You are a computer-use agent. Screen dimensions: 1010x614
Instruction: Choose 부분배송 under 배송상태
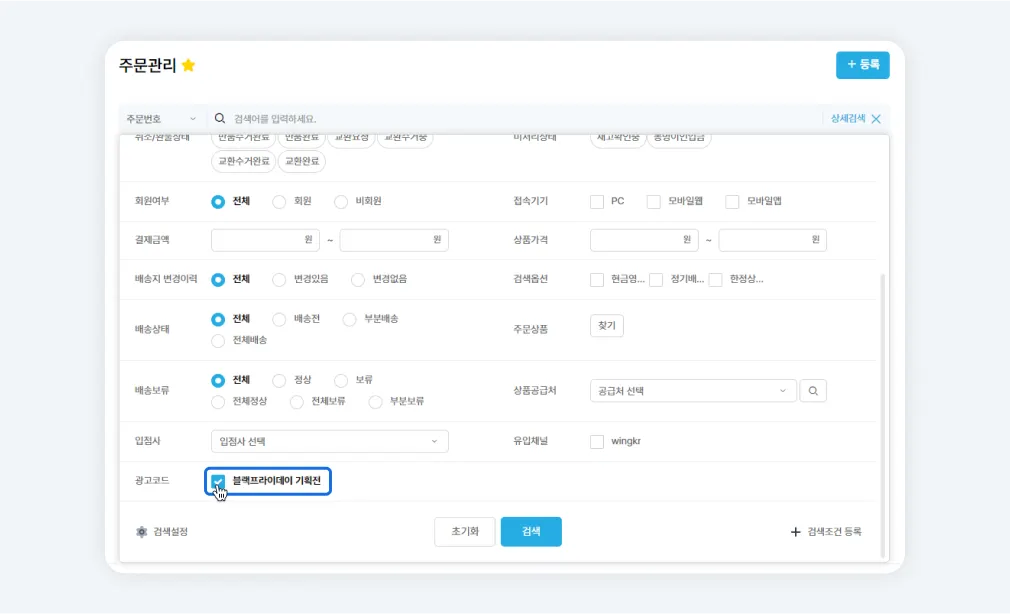pyautogui.click(x=349, y=319)
